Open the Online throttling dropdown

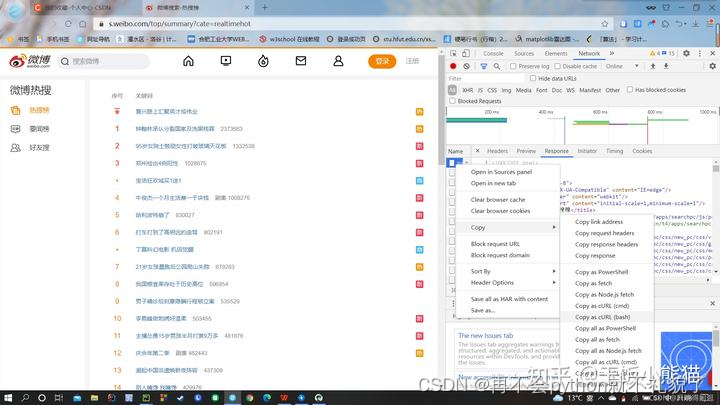[x=622, y=66]
